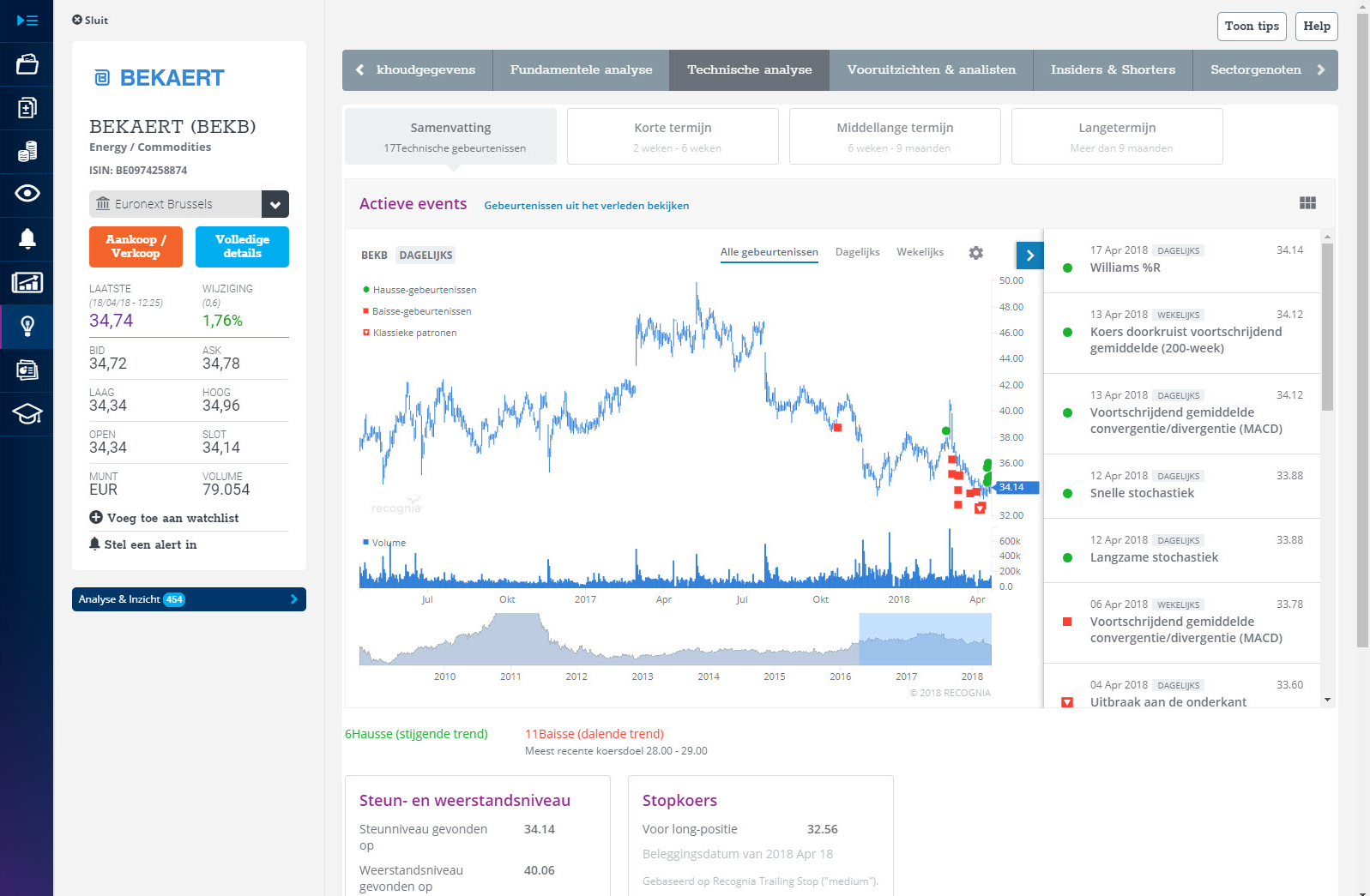Screen dimensions: 1370x896
Task: Open the ideas lightbulb icon in sidebar
Action: click(27, 326)
